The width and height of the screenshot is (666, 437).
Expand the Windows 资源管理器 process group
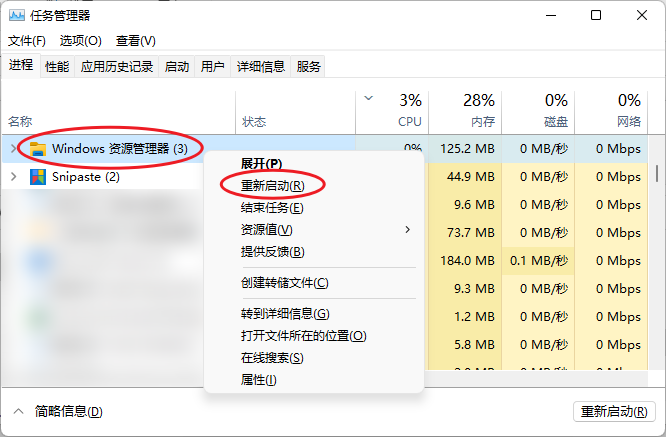14,148
